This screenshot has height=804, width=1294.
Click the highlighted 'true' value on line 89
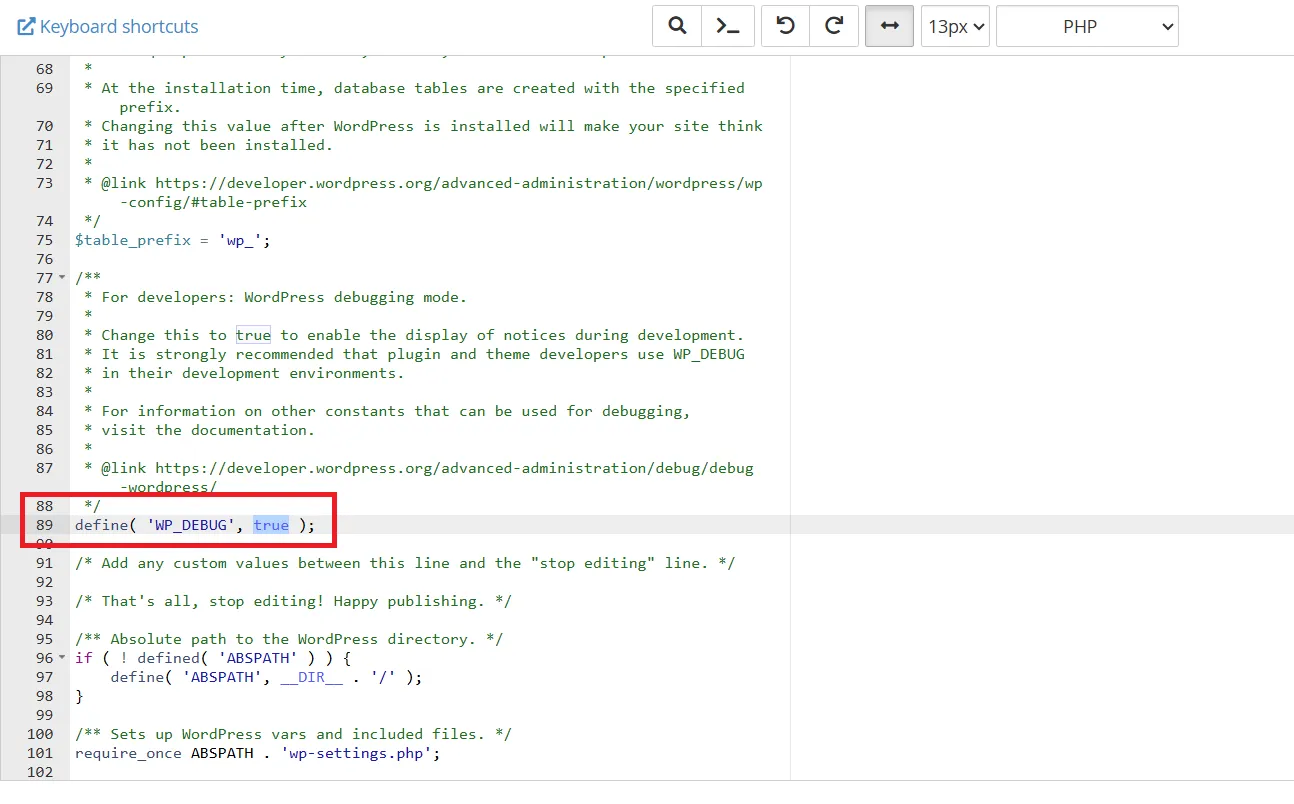pos(271,525)
